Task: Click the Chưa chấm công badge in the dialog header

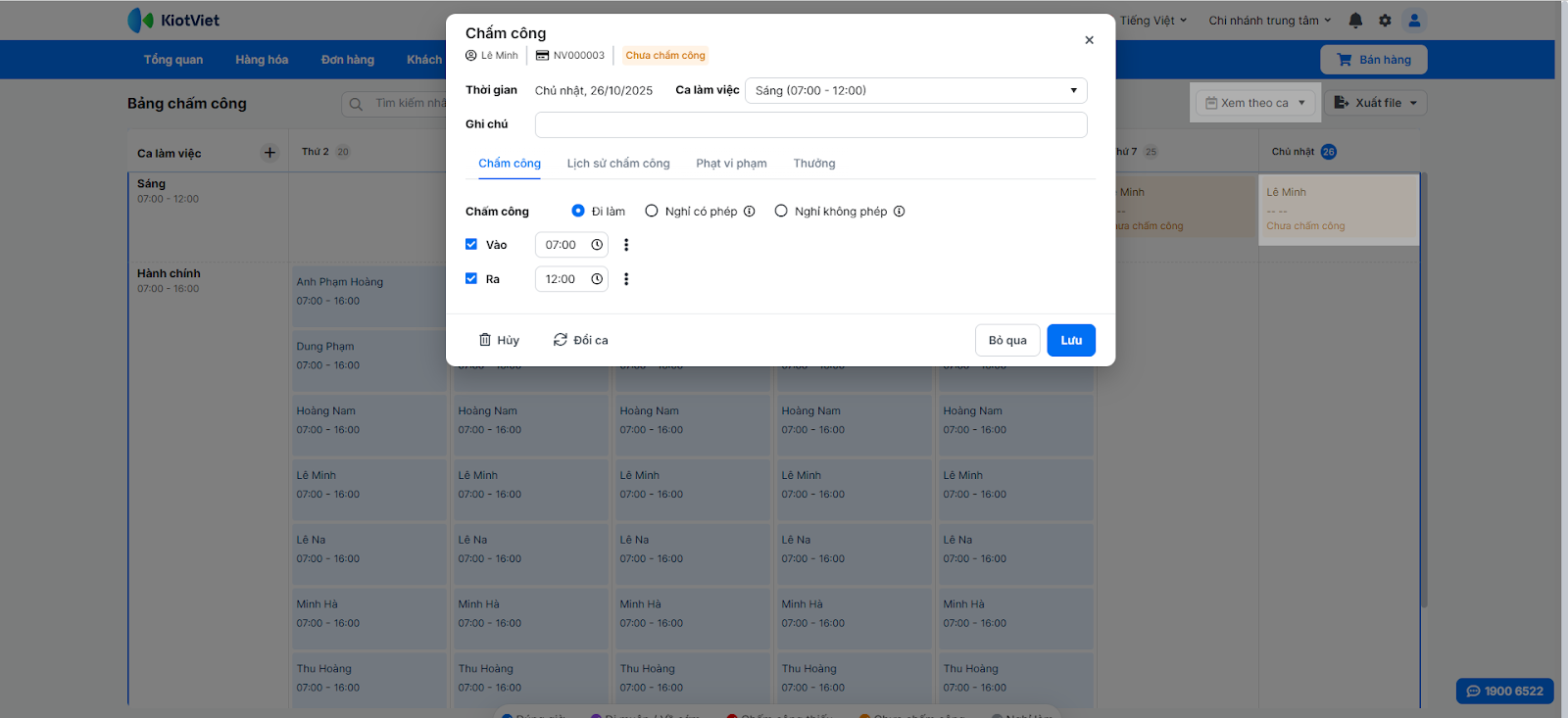Action: (665, 56)
